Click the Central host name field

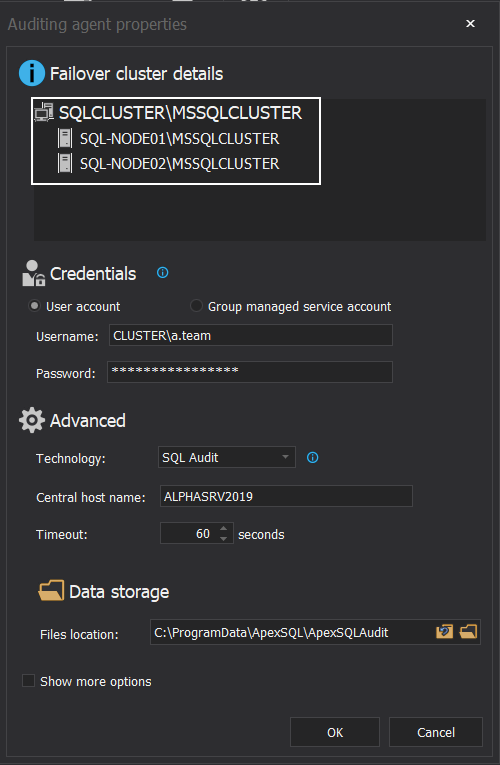(286, 496)
